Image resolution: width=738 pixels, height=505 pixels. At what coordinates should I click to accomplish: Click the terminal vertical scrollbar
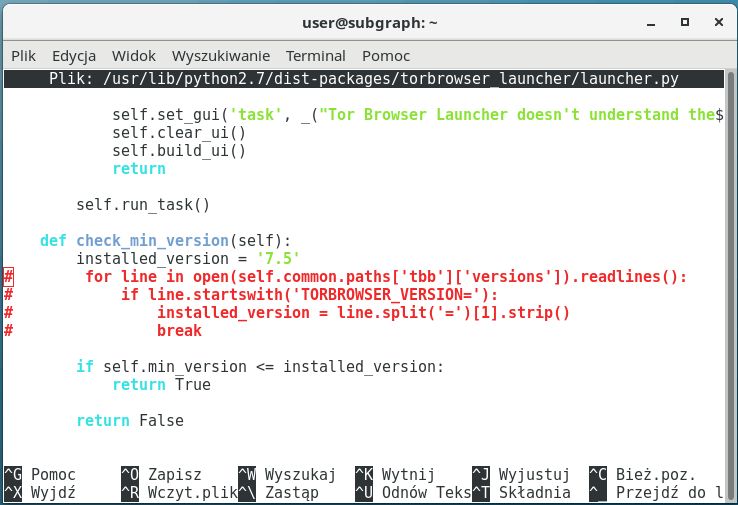pos(730,285)
